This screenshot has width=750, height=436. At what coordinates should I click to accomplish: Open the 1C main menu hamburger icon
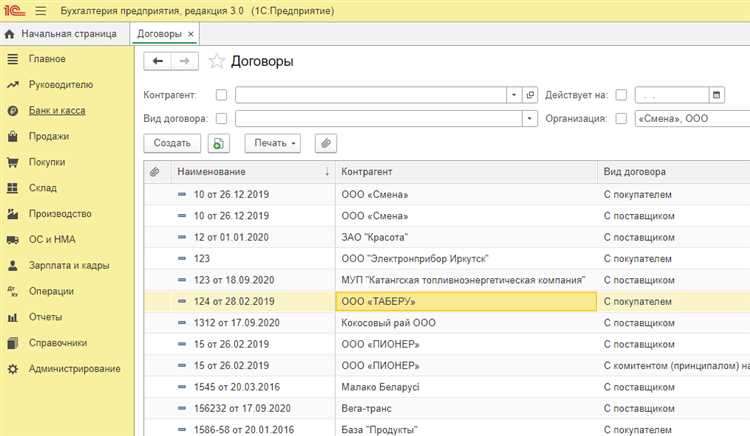[41, 11]
